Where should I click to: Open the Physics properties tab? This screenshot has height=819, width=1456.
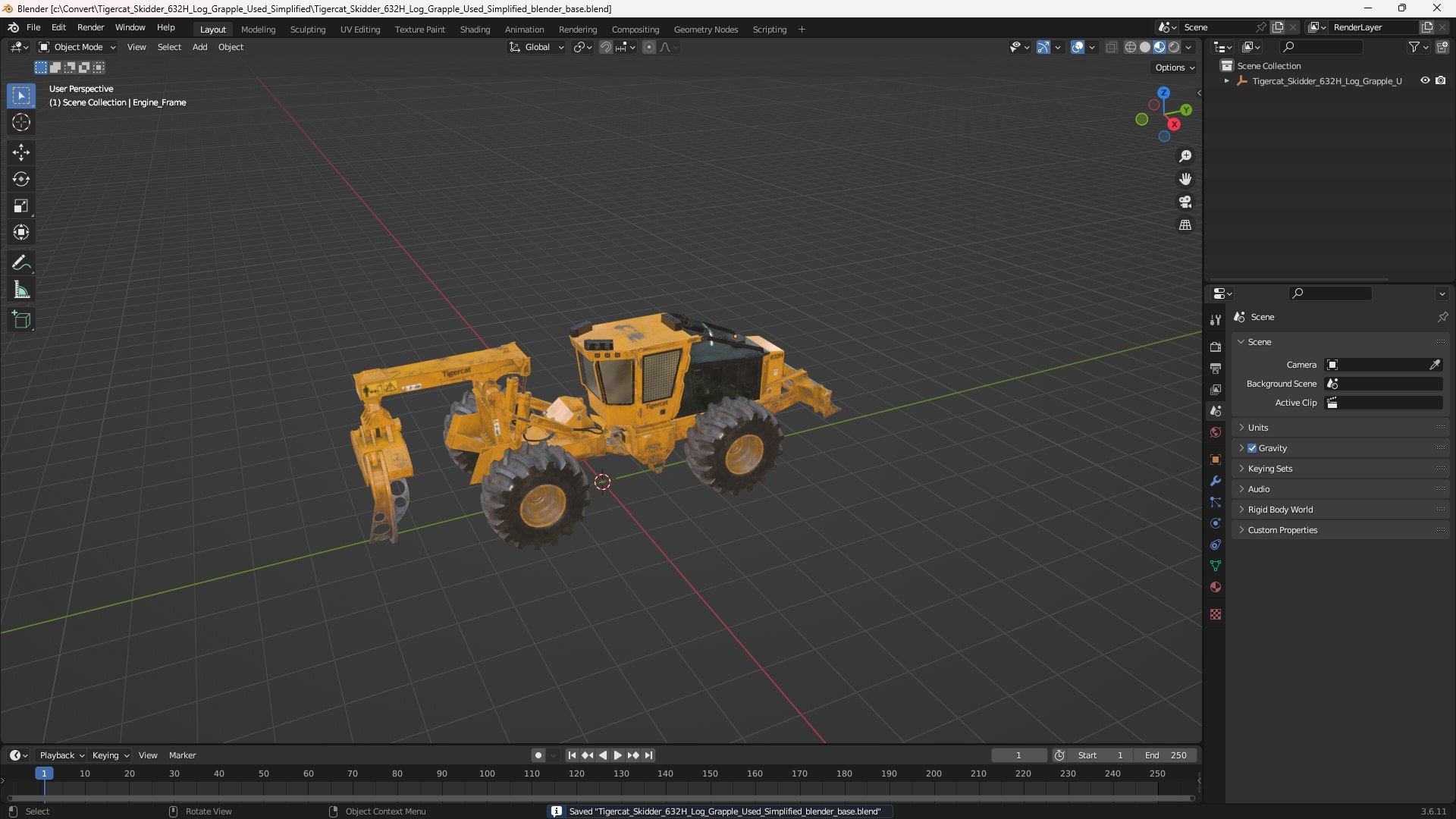(1216, 523)
